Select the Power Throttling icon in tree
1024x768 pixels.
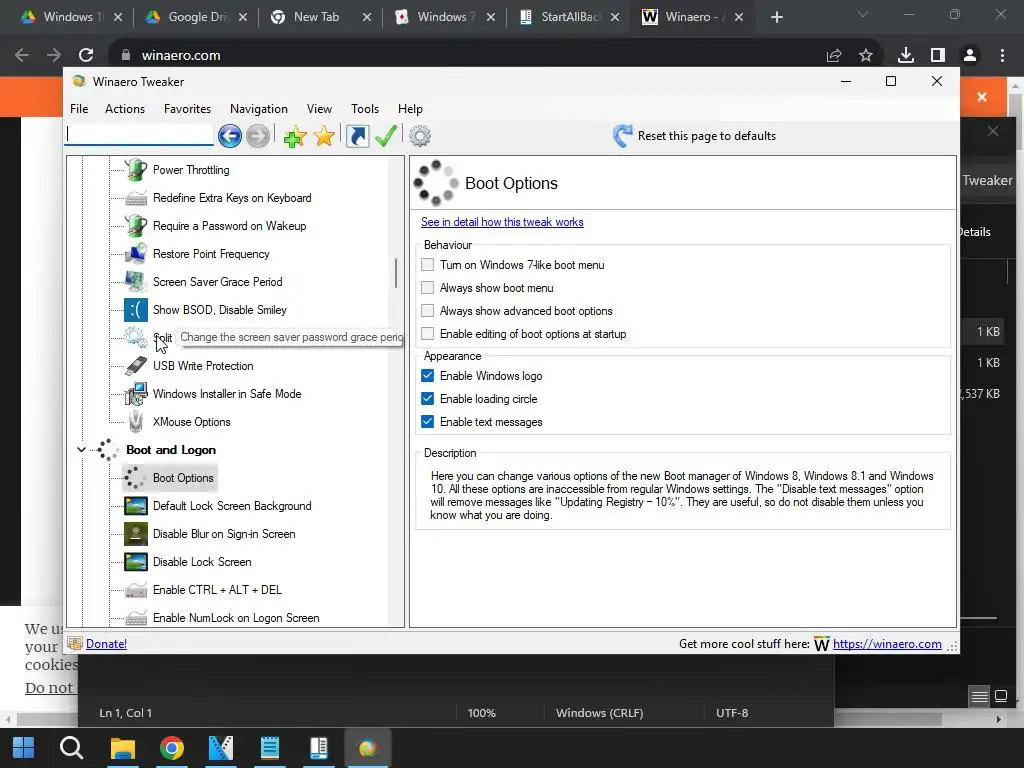point(136,170)
